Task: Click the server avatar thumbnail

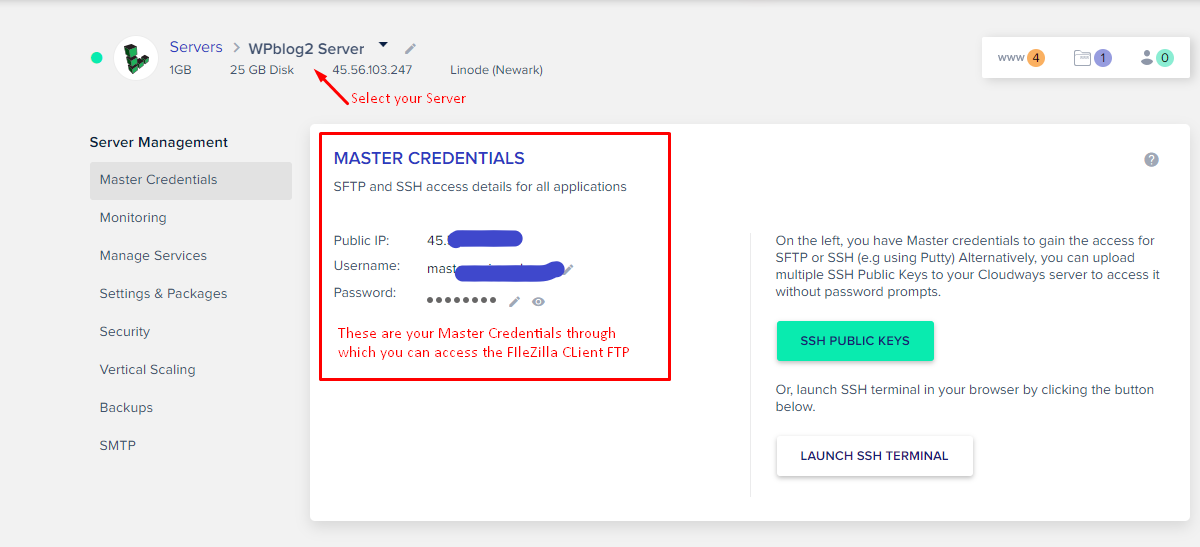Action: [136, 58]
